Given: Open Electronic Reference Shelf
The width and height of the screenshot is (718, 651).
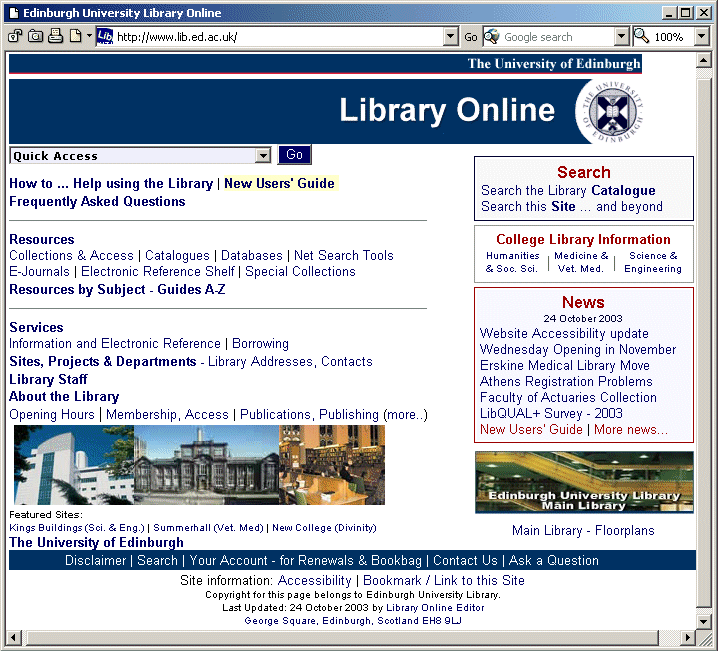Looking at the screenshot, I should [158, 271].
